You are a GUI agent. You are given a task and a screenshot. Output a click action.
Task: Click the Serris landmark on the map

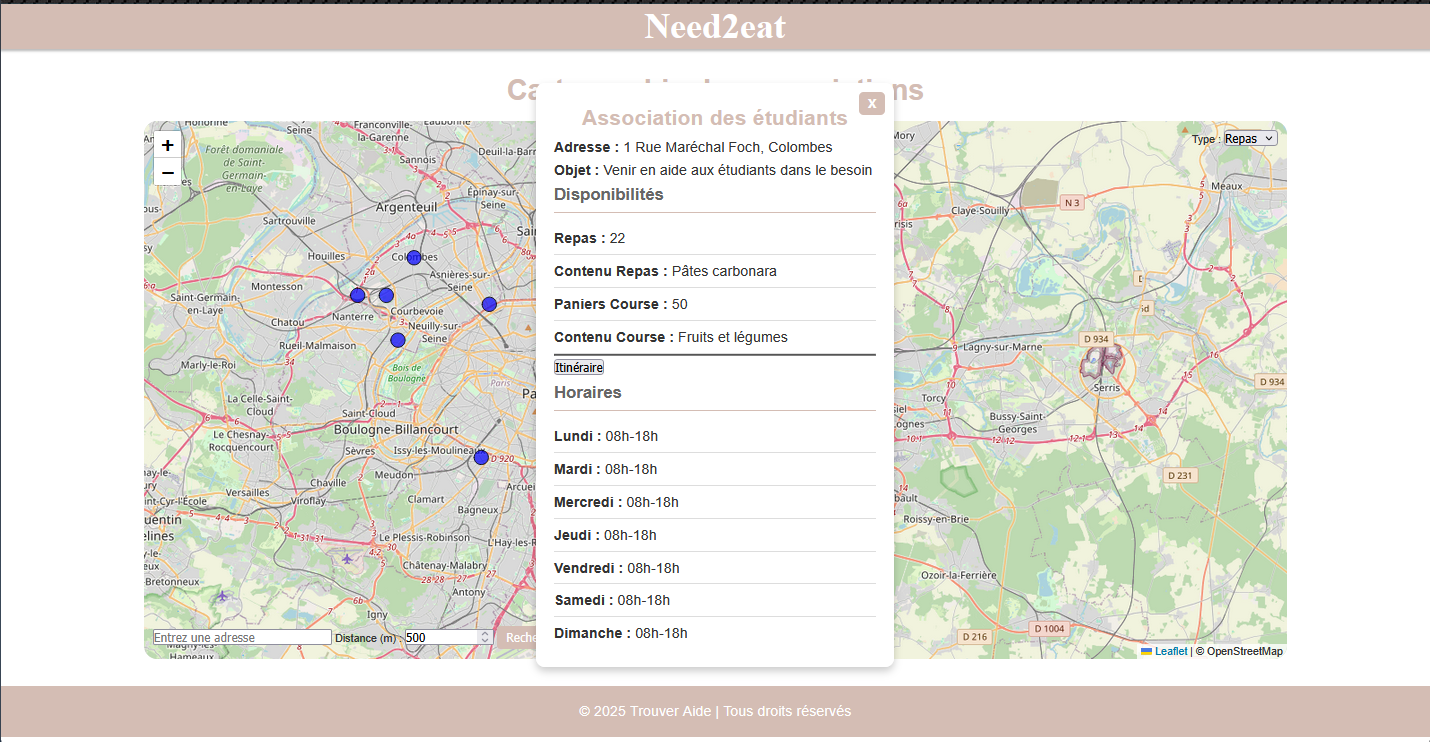coord(1101,361)
